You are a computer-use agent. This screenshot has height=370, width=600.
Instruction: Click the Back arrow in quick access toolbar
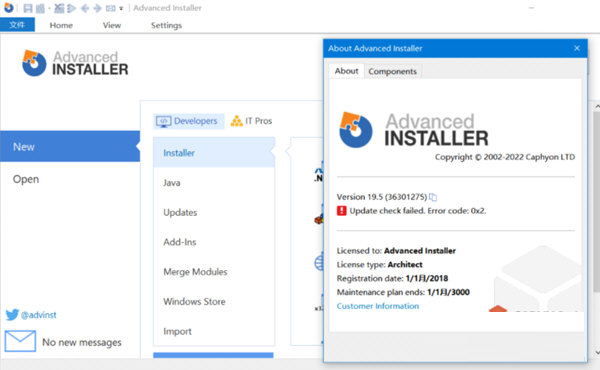[85, 8]
